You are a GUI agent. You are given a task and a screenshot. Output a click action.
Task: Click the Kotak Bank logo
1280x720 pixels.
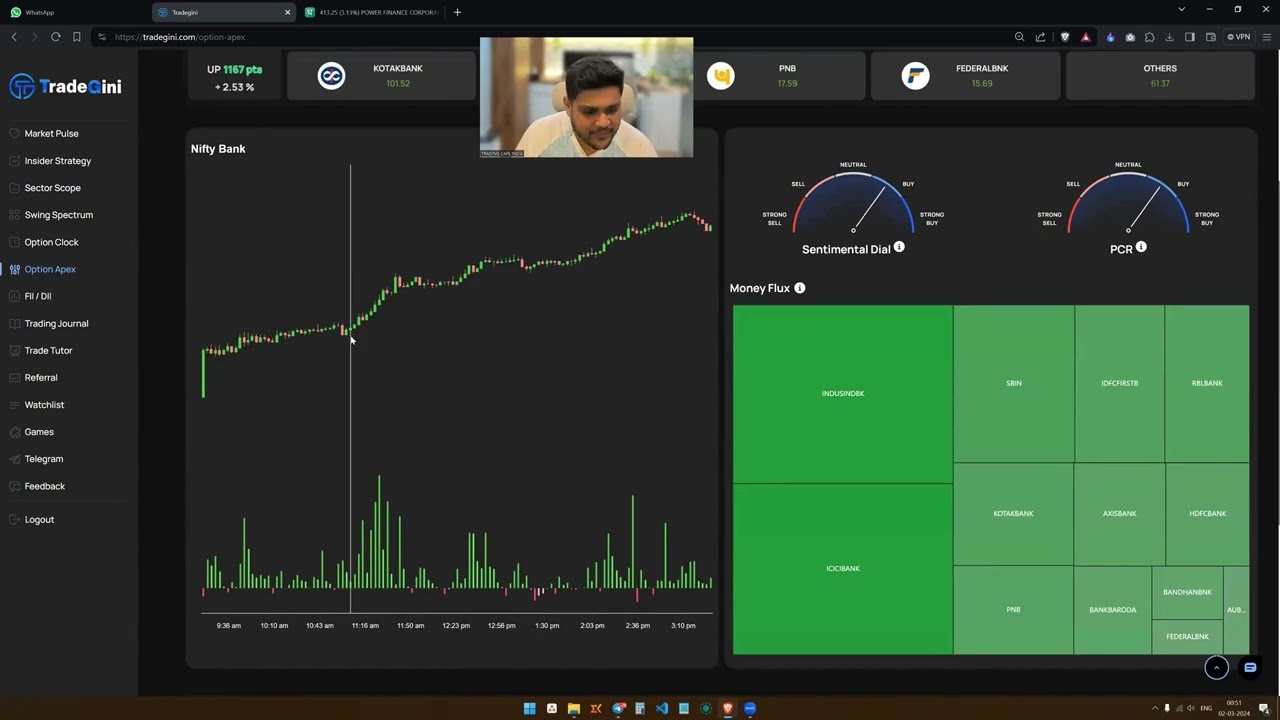pos(331,76)
